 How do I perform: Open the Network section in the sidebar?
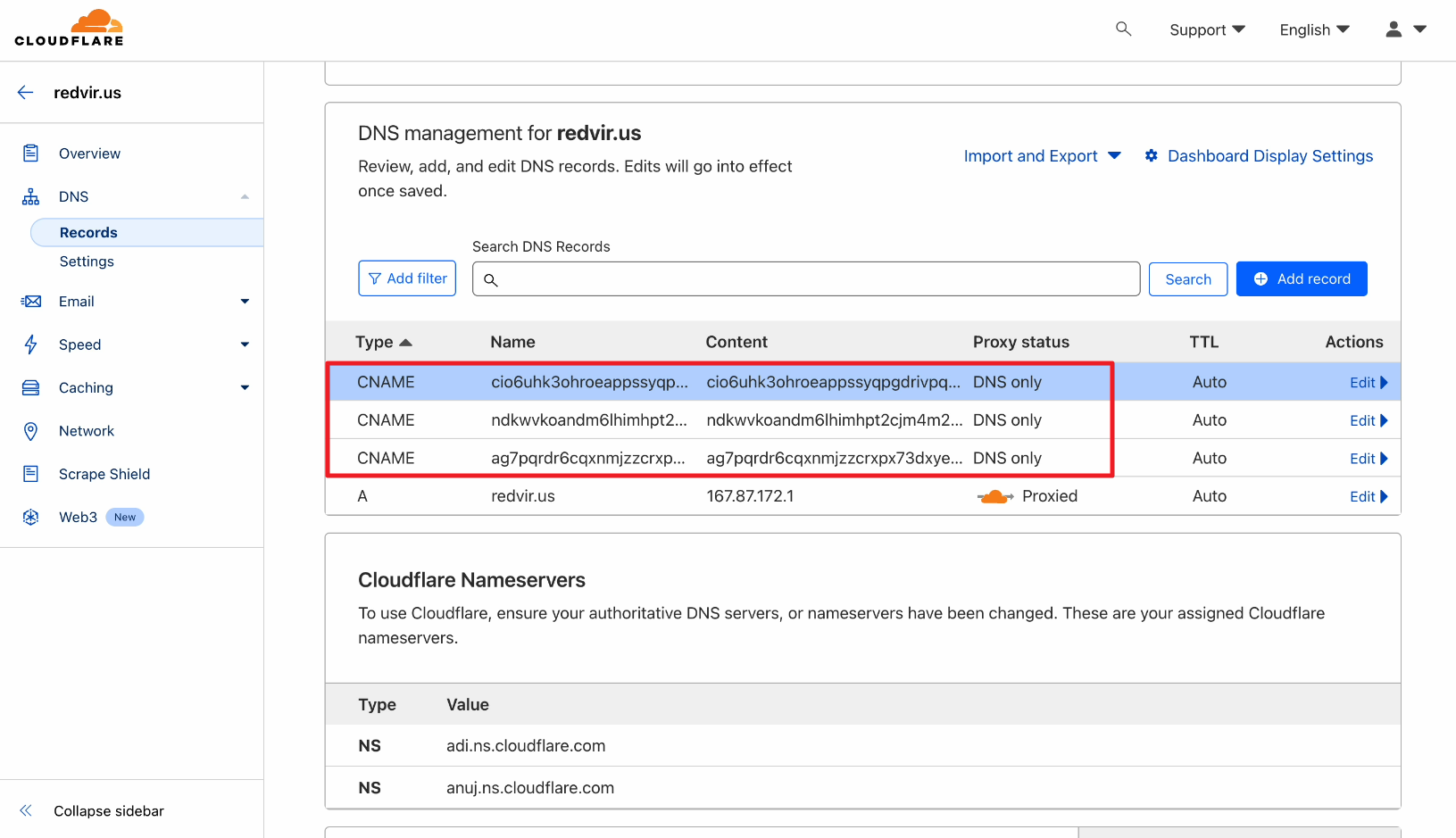[x=87, y=431]
